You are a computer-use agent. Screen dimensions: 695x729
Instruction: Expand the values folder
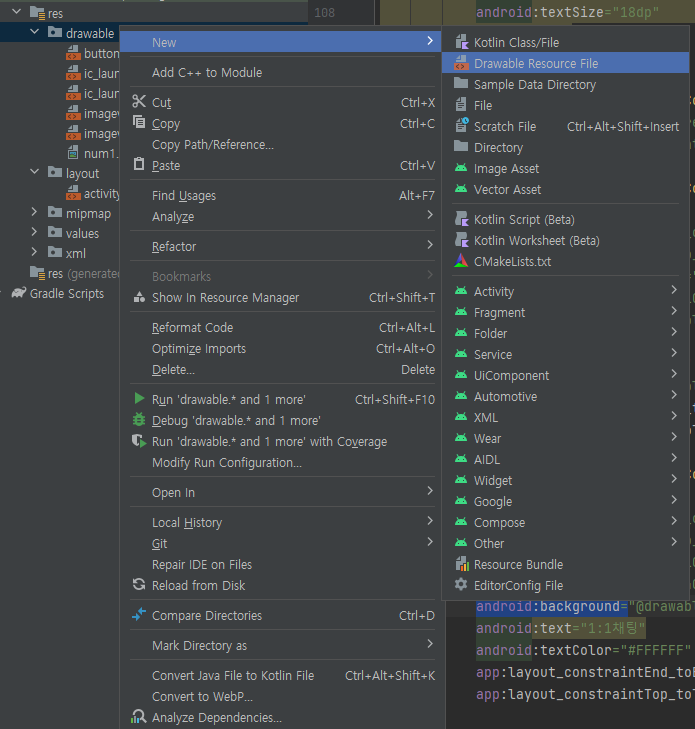pyautogui.click(x=34, y=232)
